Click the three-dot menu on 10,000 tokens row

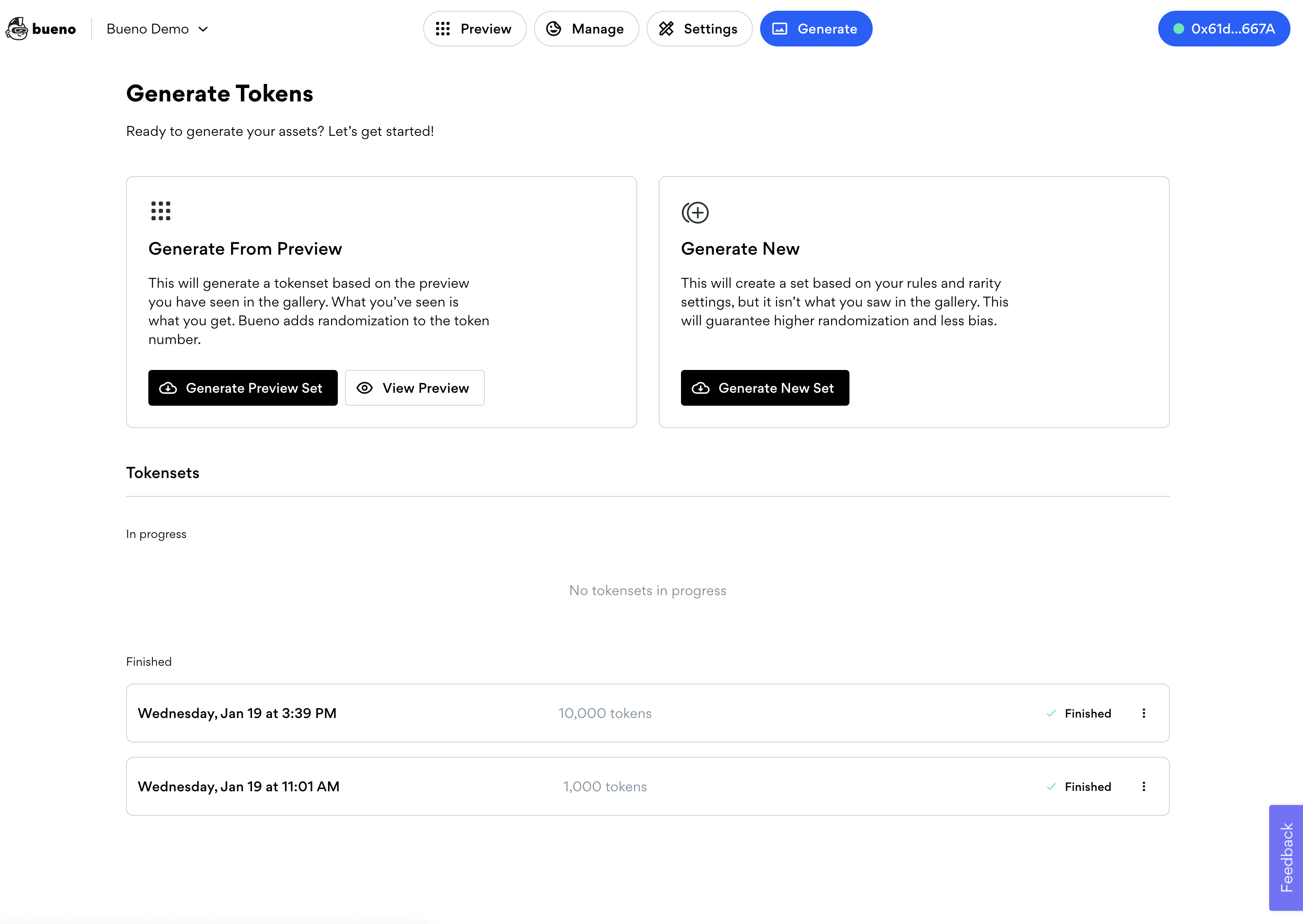click(1144, 713)
